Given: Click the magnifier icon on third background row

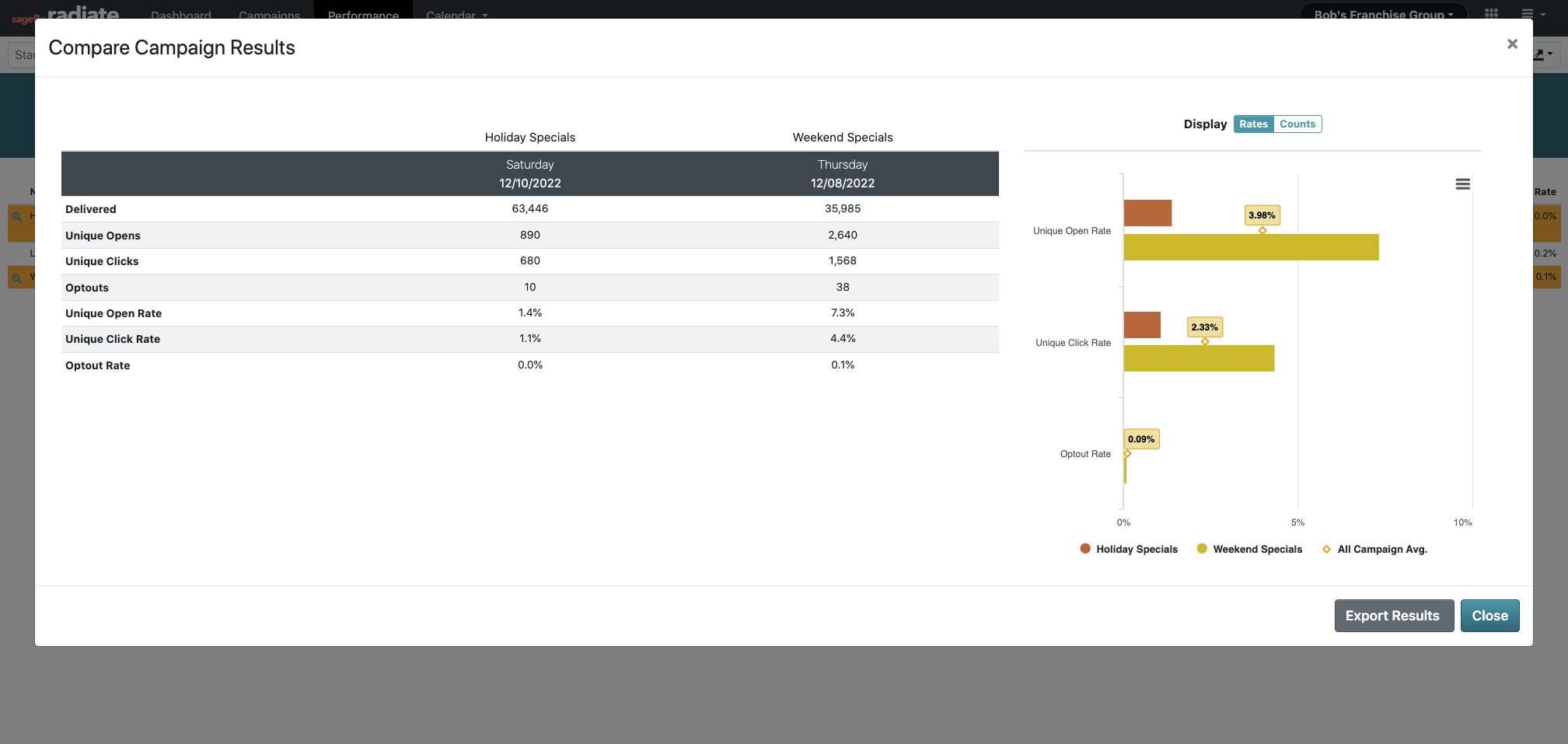Looking at the screenshot, I should point(16,277).
